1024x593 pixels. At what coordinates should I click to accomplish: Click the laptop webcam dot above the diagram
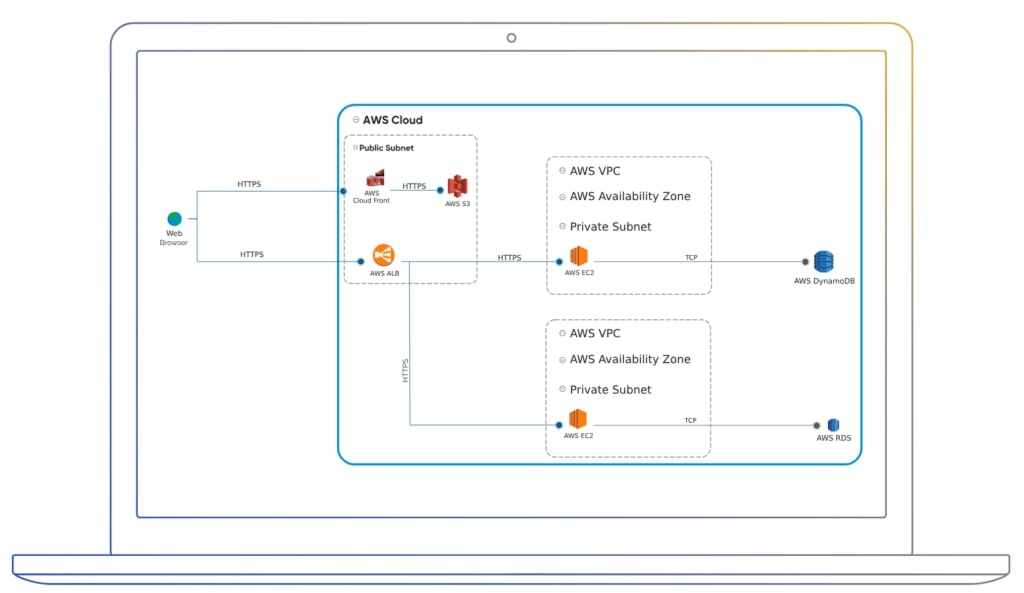click(511, 37)
